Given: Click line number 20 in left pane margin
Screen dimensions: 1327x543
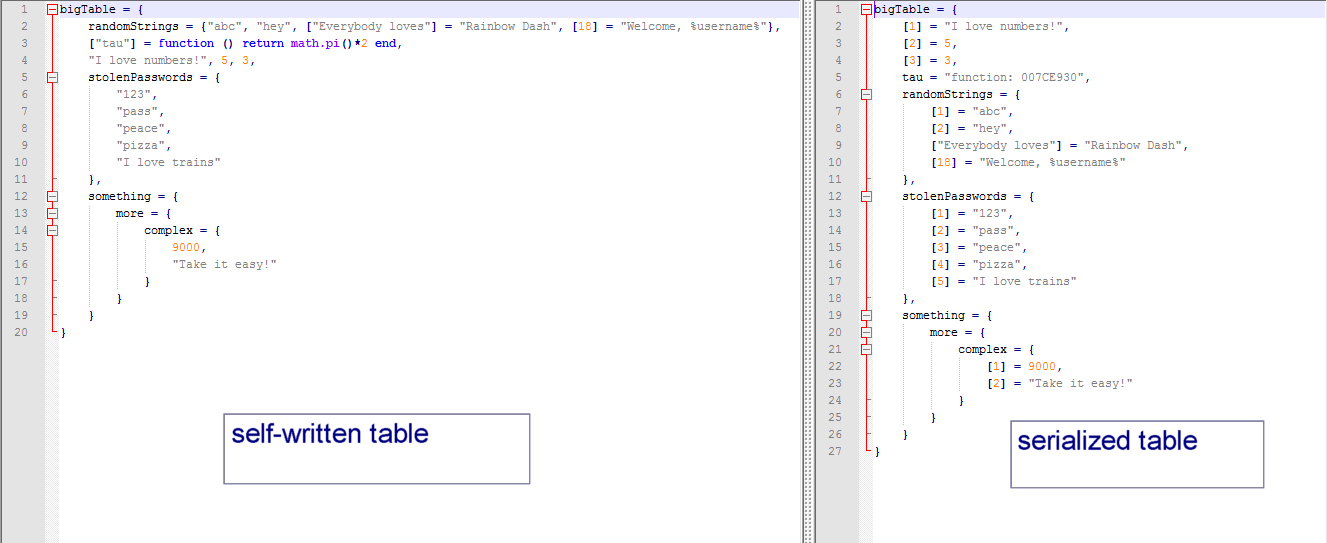Looking at the screenshot, I should click(x=22, y=332).
